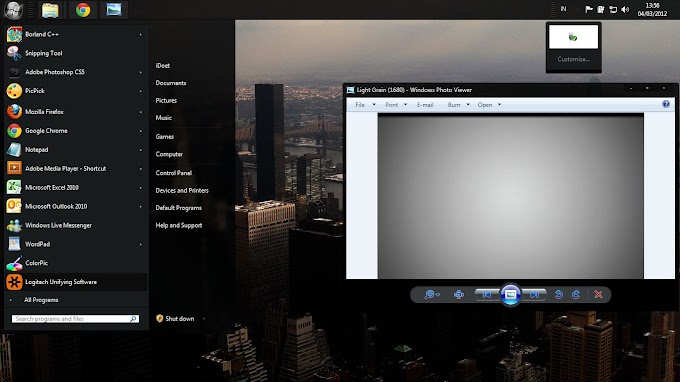Screen dimensions: 680x382
Task: Open the Open menu in Photo Viewer
Action: pyautogui.click(x=489, y=104)
